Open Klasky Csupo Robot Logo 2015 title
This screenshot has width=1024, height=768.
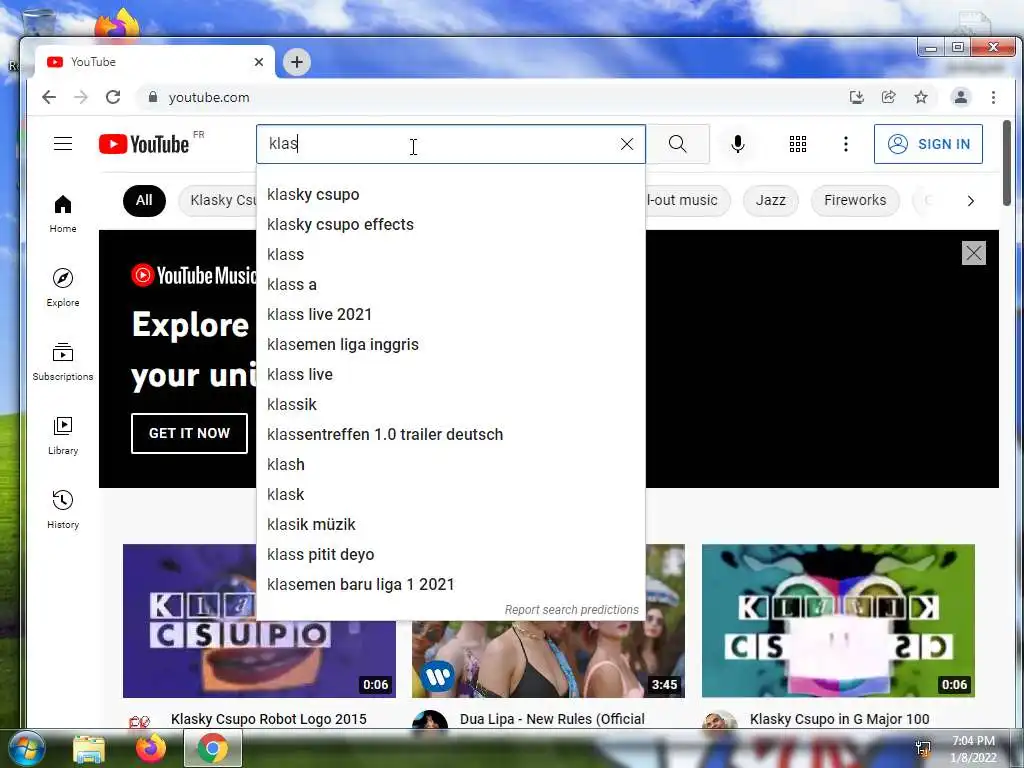click(x=268, y=719)
